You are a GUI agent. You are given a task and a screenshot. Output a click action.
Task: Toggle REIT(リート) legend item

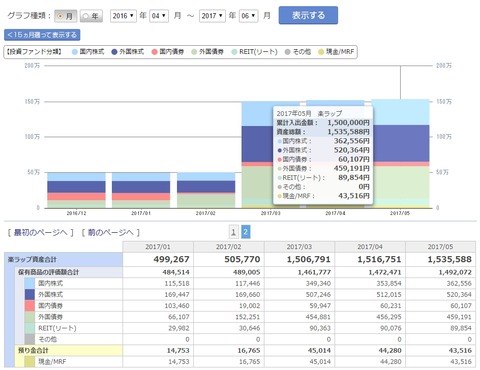[254, 52]
